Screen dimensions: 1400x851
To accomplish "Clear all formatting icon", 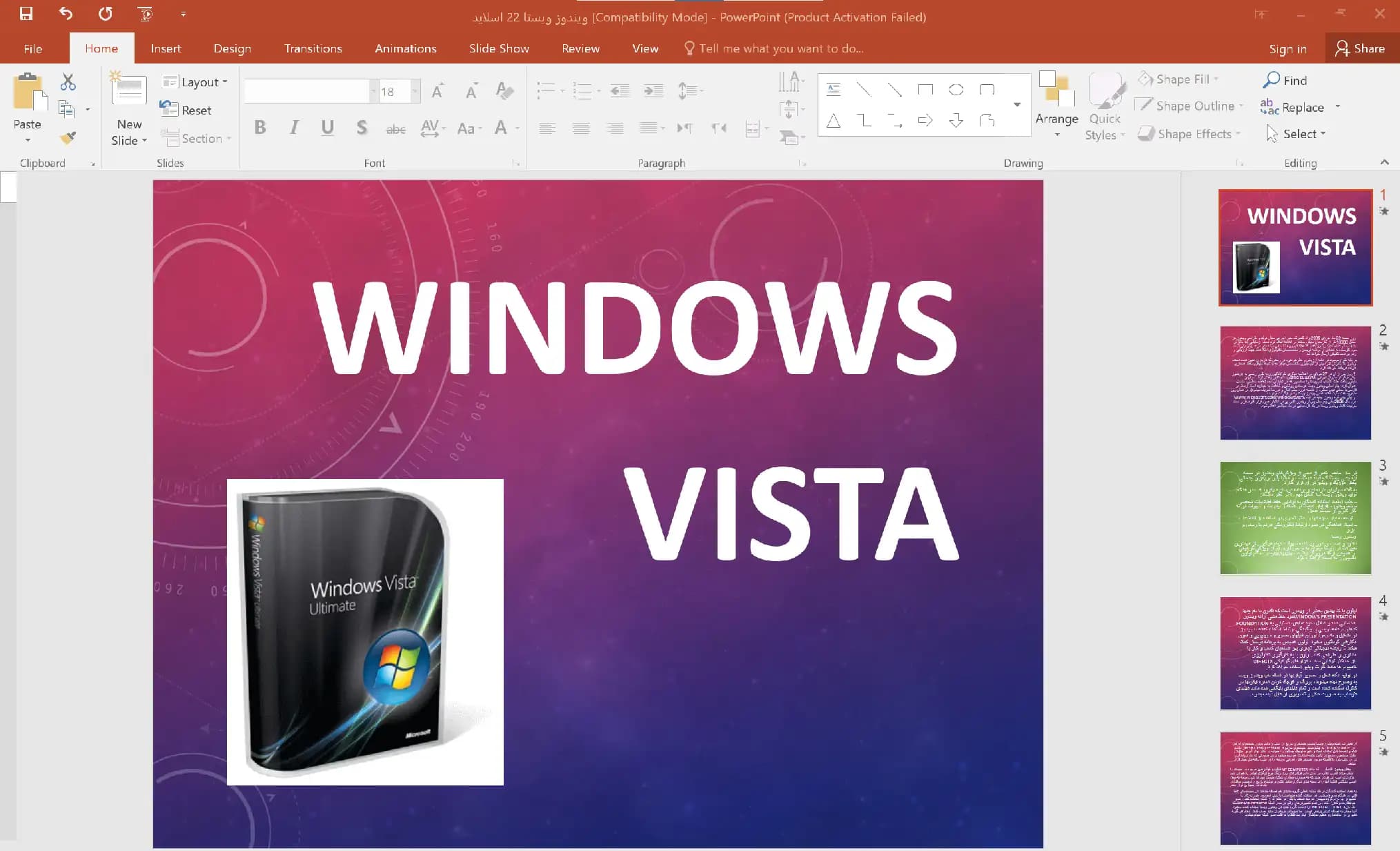I will pyautogui.click(x=504, y=90).
